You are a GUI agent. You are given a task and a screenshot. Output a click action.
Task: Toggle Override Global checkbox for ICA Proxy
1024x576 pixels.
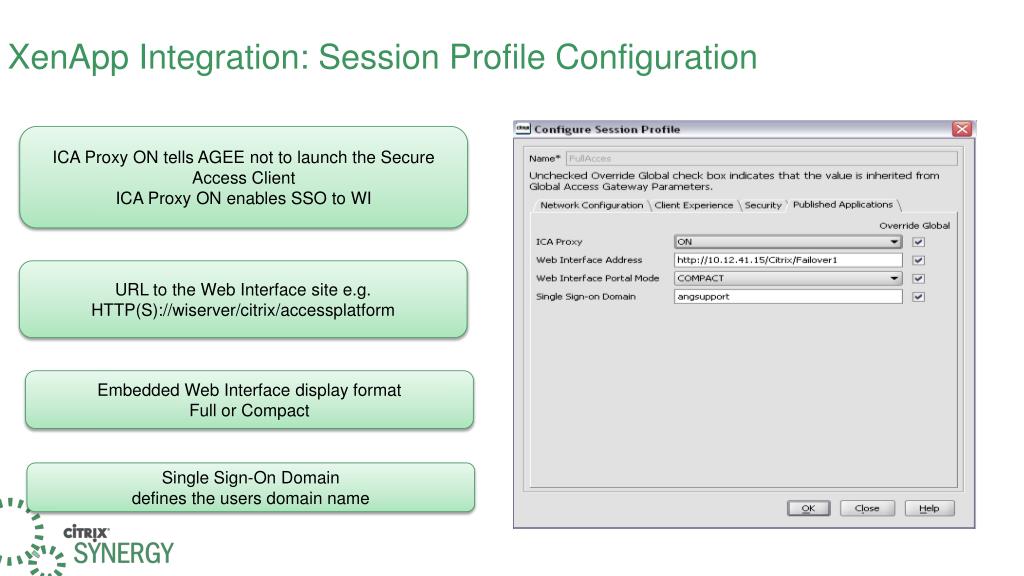coord(919,242)
